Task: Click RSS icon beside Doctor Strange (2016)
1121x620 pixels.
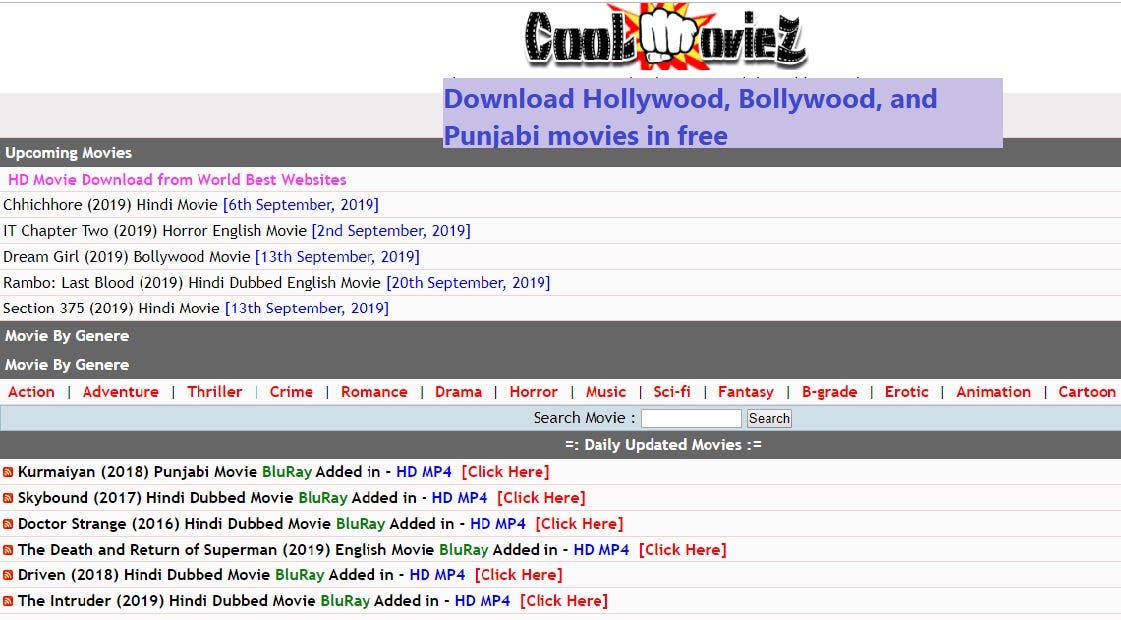Action: (8, 524)
